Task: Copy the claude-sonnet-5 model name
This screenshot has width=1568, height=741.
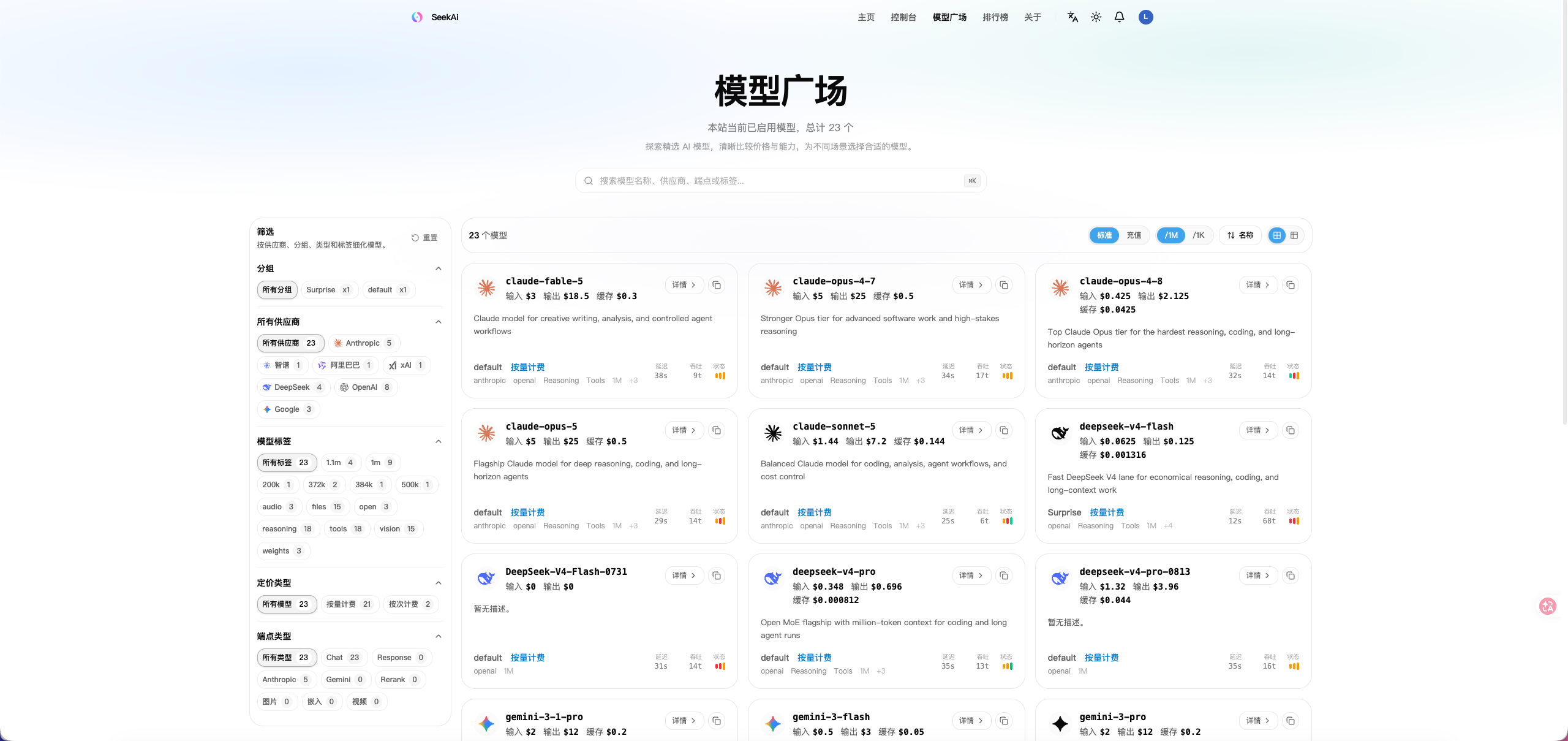Action: tap(1003, 430)
